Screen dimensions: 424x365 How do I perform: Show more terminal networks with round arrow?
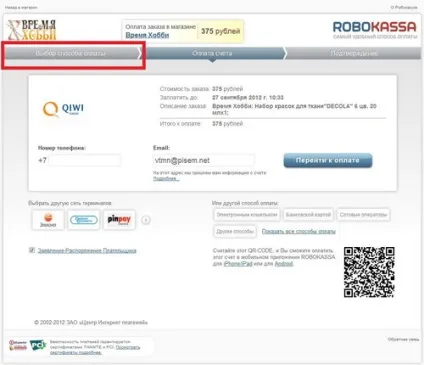pos(146,220)
